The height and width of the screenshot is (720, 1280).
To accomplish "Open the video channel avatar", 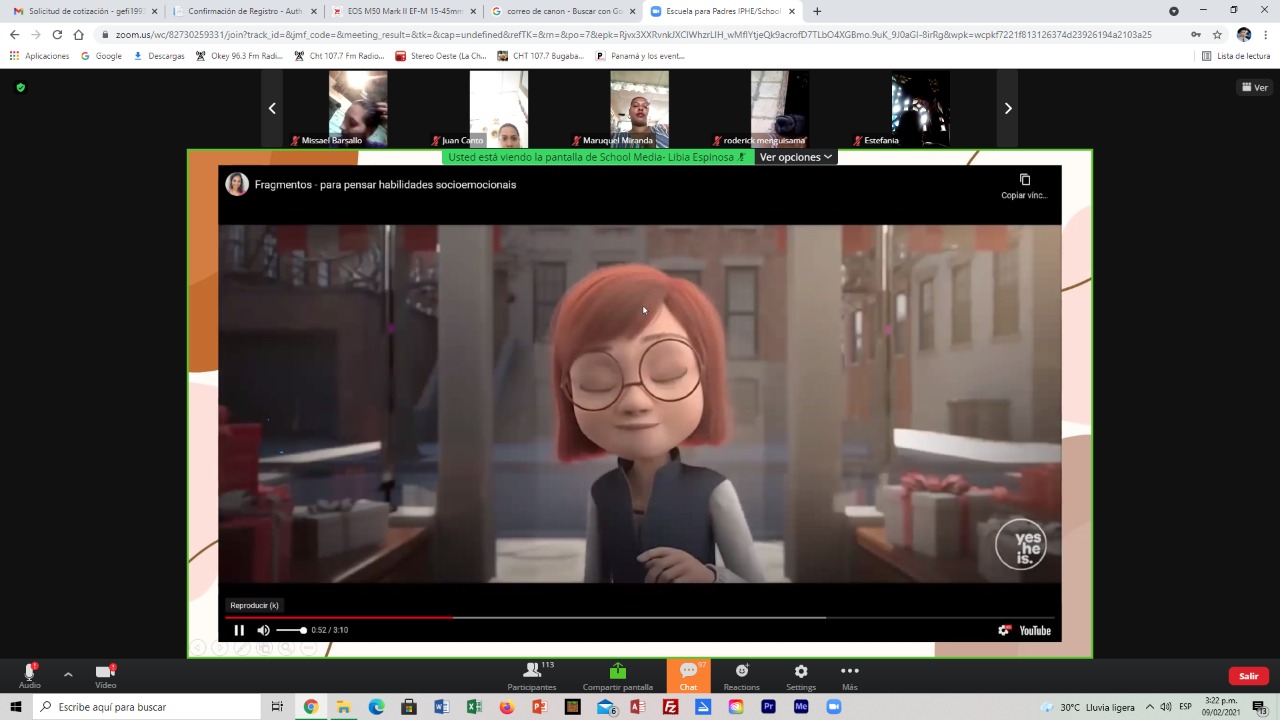I will pos(237,184).
